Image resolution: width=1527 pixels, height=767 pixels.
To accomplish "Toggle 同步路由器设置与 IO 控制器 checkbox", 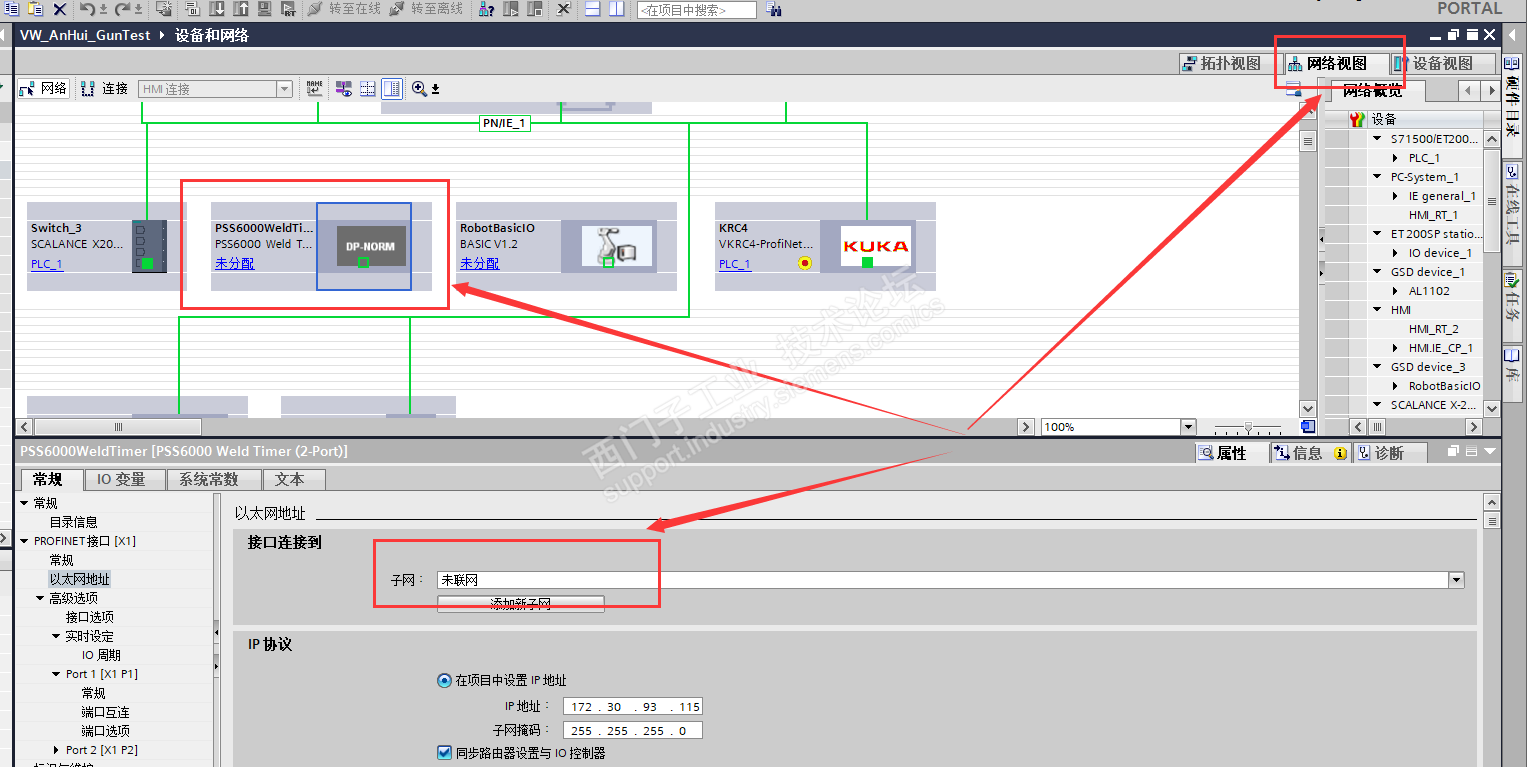I will point(444,753).
